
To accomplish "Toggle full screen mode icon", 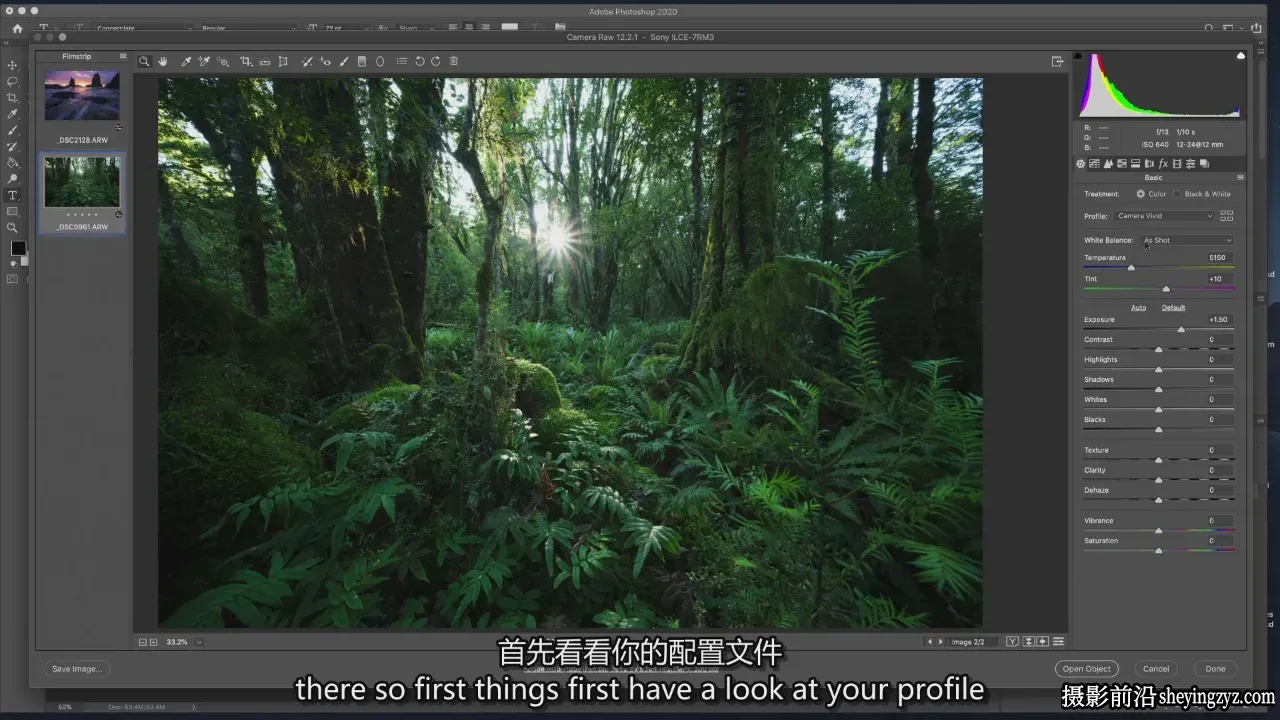I will [x=1057, y=61].
